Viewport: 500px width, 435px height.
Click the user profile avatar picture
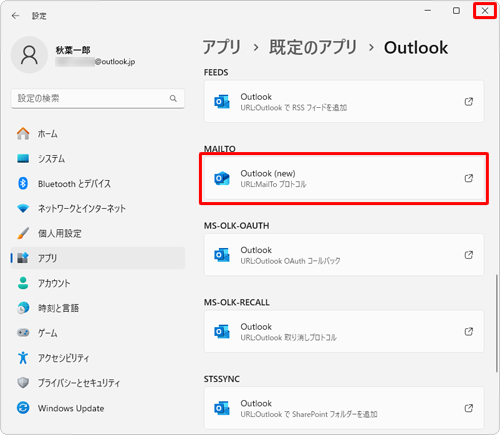29,55
